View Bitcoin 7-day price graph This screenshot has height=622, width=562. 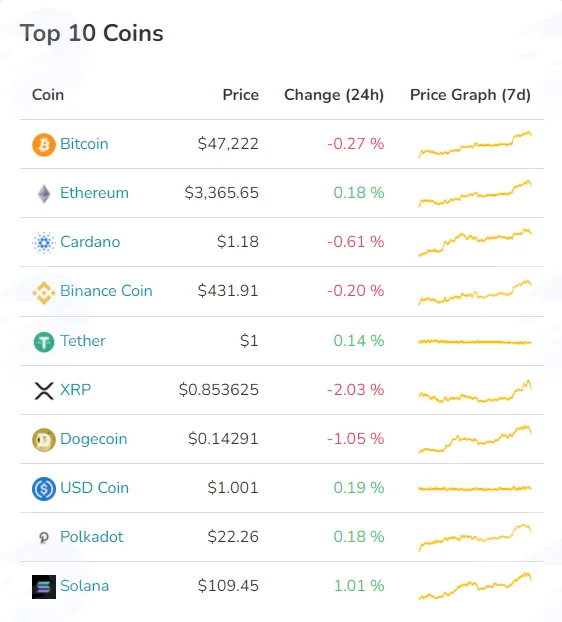(475, 144)
